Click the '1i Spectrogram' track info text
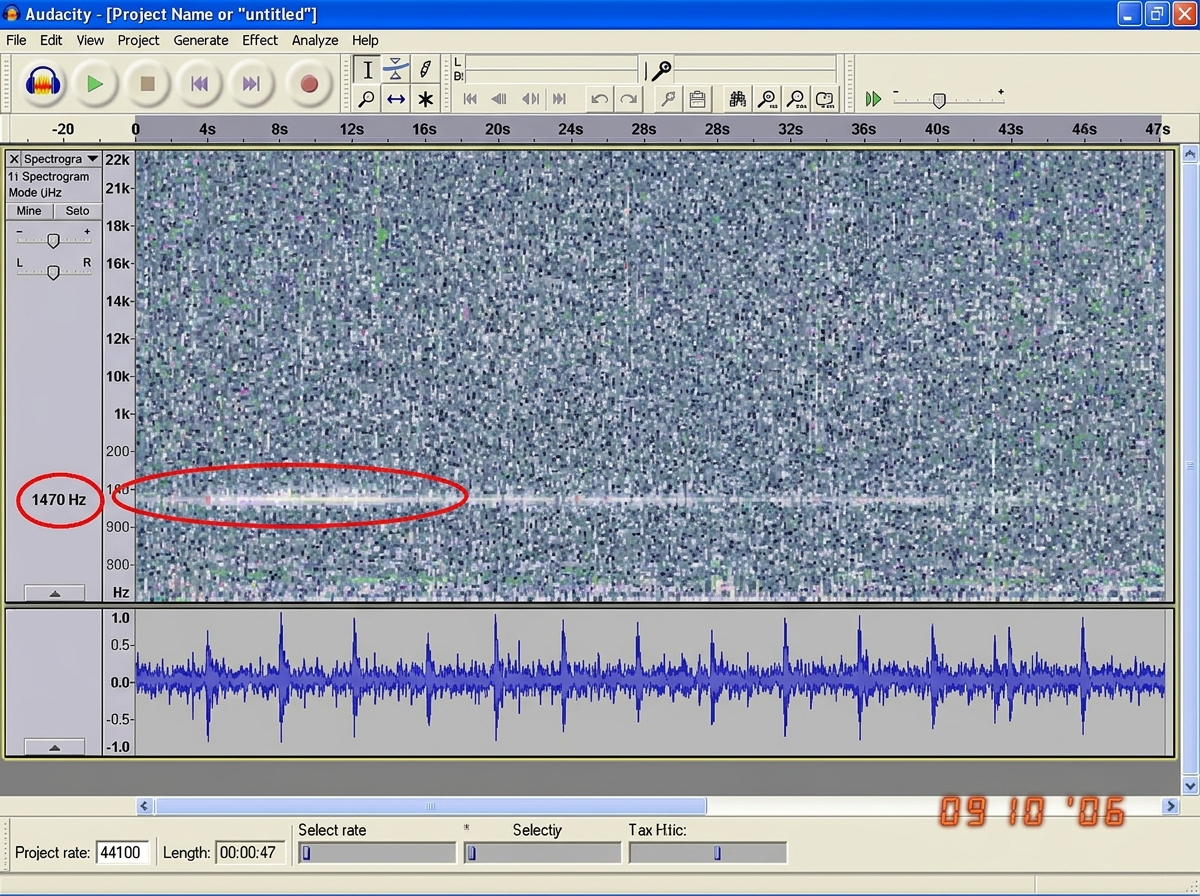1200x896 pixels. coord(49,177)
